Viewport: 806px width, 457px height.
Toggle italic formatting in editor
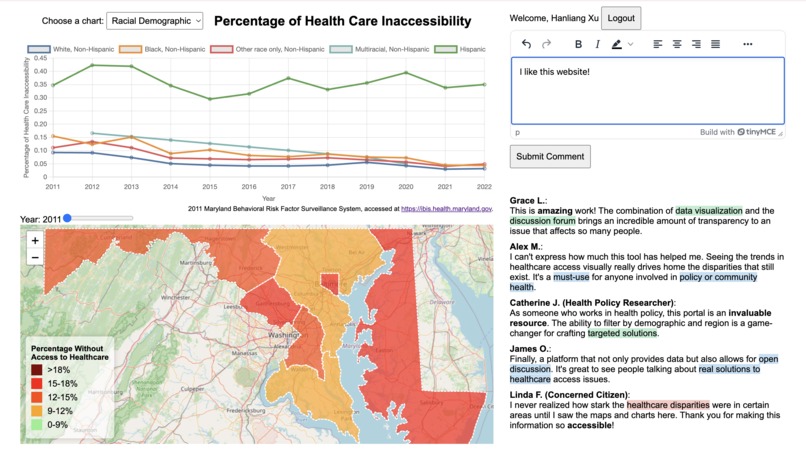click(x=597, y=44)
